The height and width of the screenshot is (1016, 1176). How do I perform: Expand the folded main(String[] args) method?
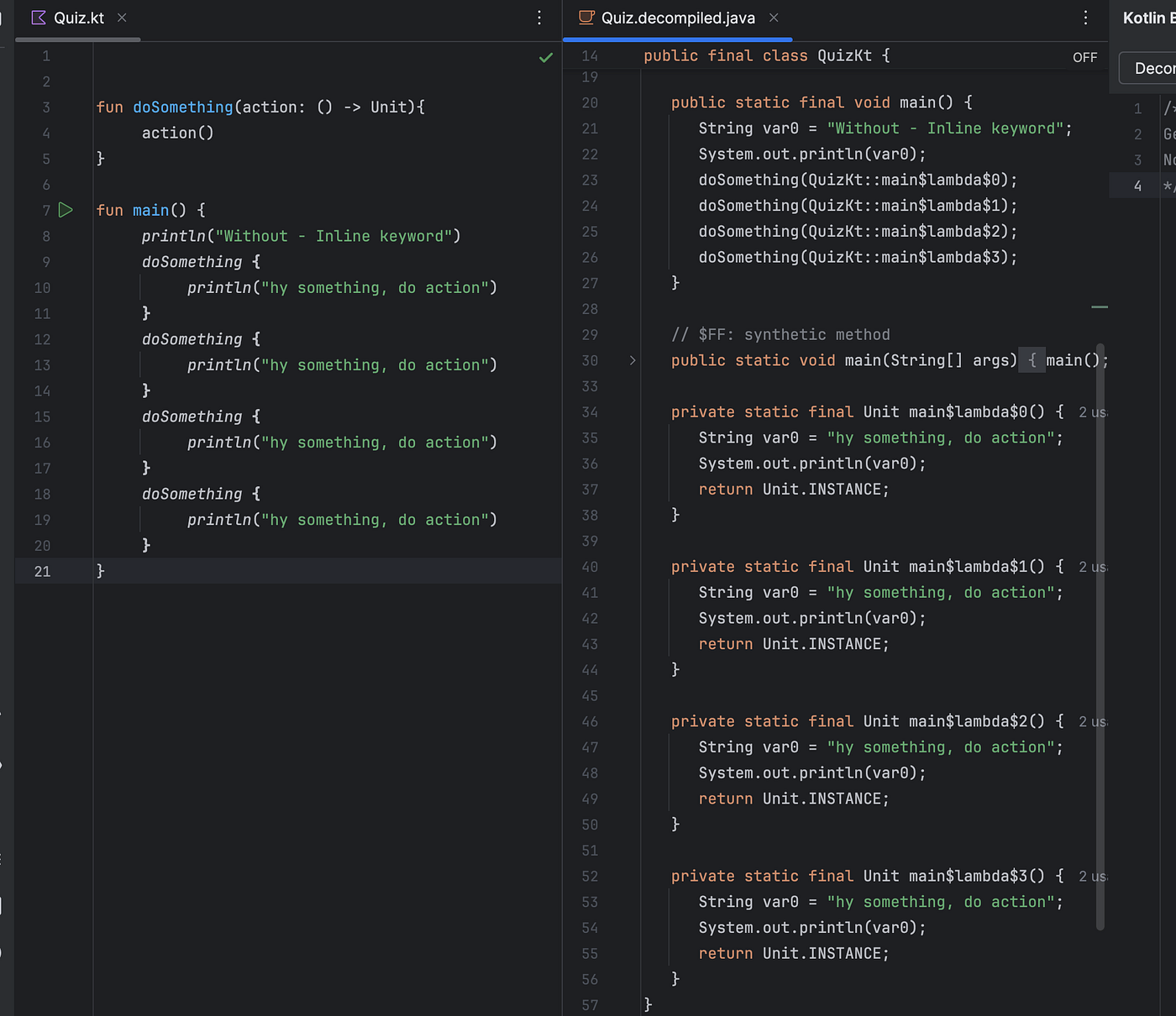pos(633,360)
